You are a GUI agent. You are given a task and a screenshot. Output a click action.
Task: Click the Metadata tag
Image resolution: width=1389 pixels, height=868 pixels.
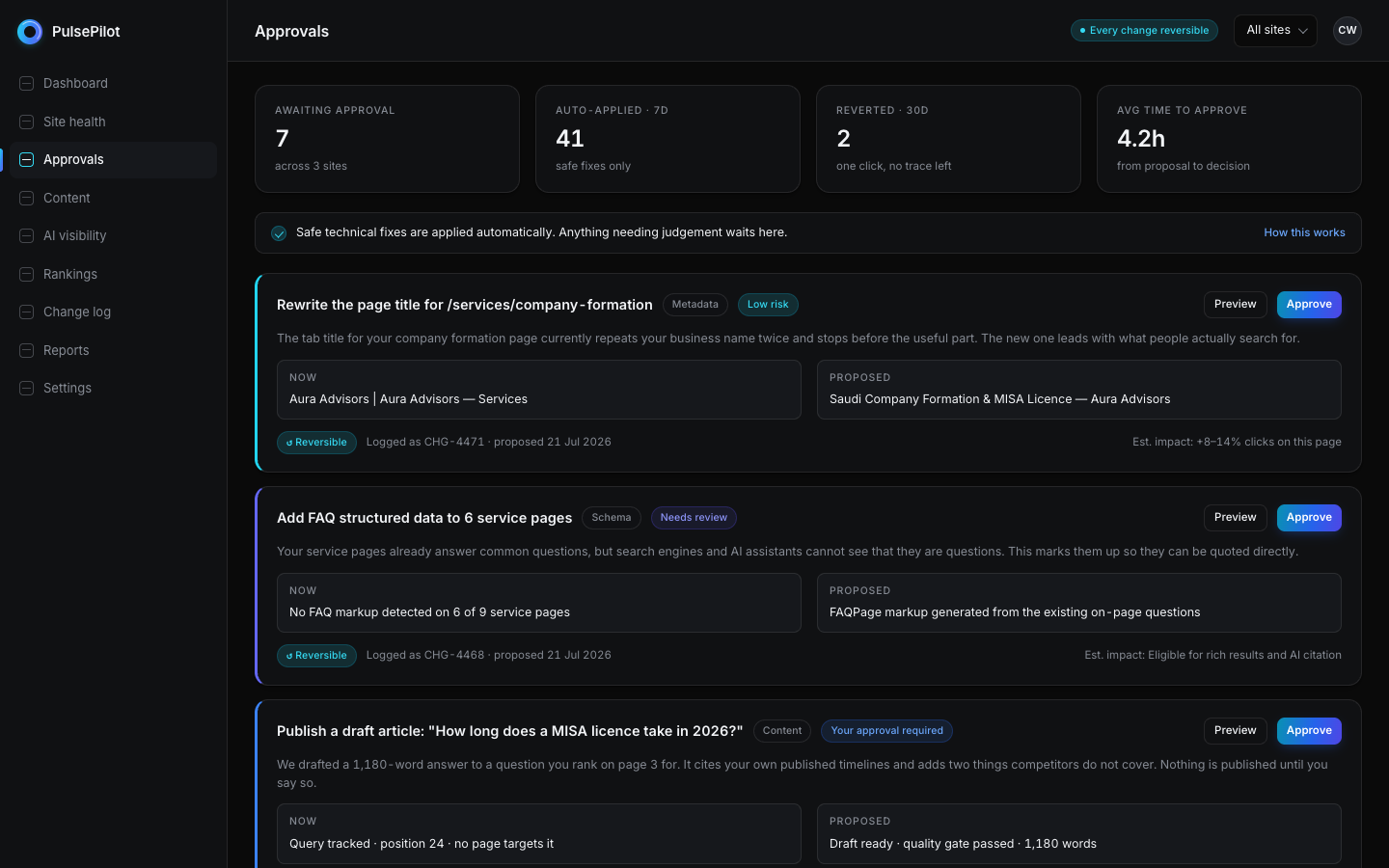695,305
